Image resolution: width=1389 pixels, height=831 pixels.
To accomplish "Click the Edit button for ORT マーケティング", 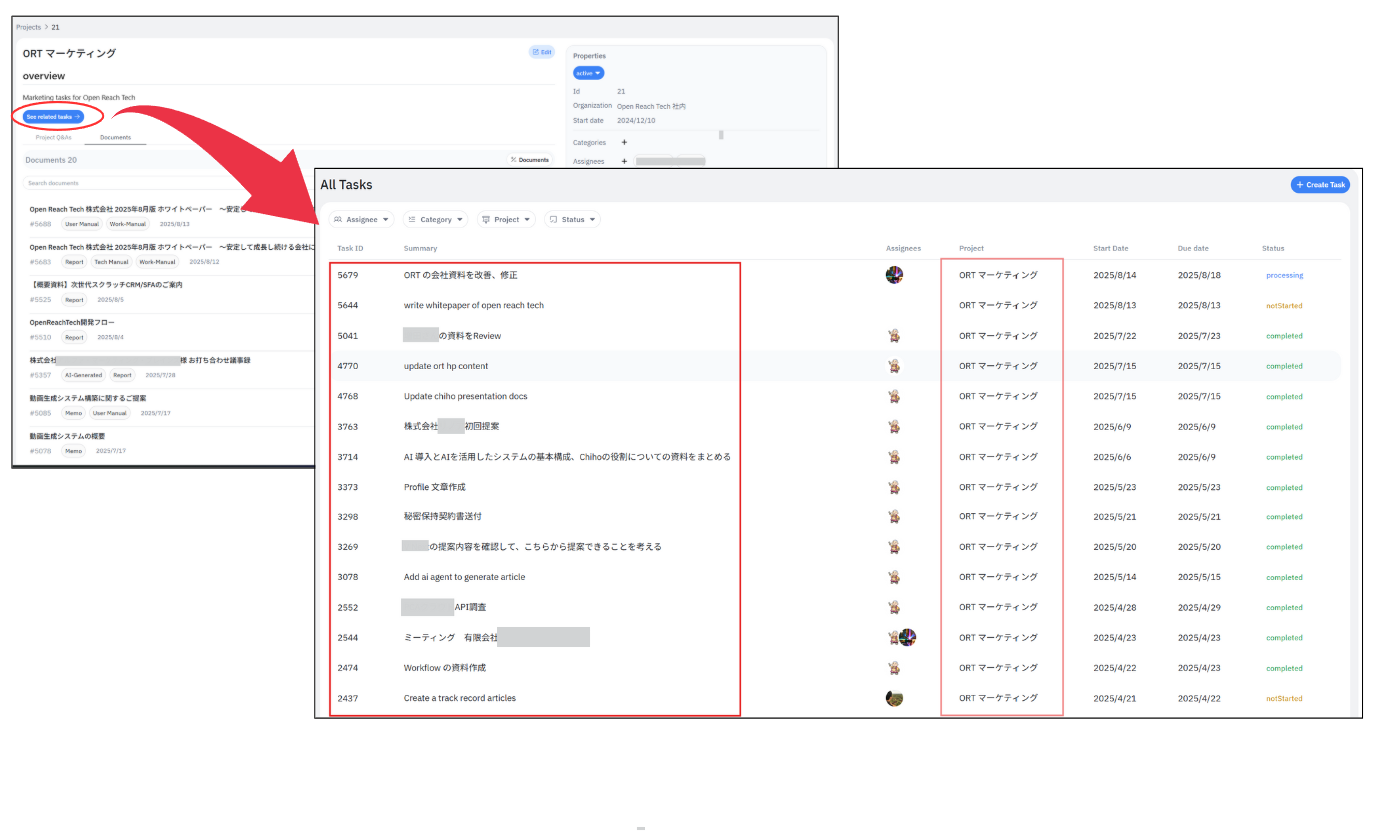I will click(x=541, y=52).
